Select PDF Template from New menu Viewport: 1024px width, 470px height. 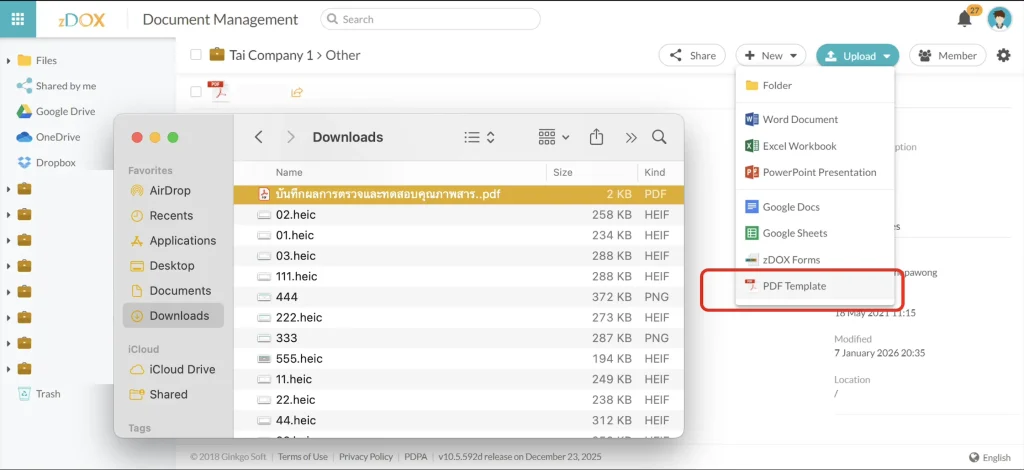click(794, 286)
